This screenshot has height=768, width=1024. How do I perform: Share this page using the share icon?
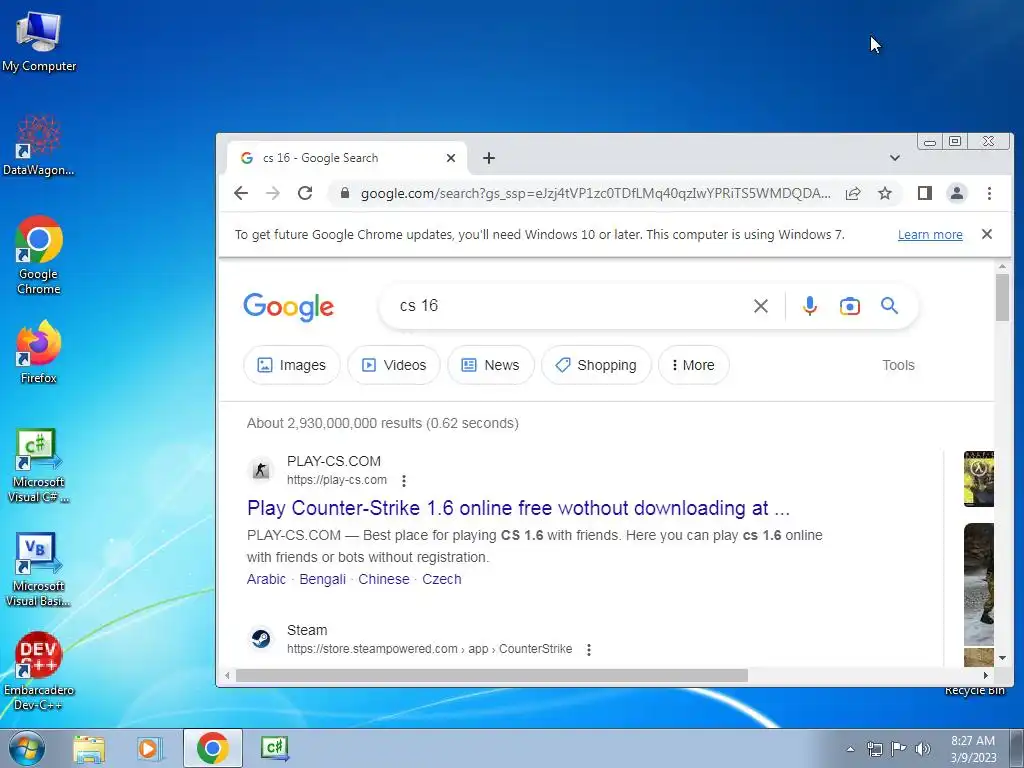click(x=853, y=193)
